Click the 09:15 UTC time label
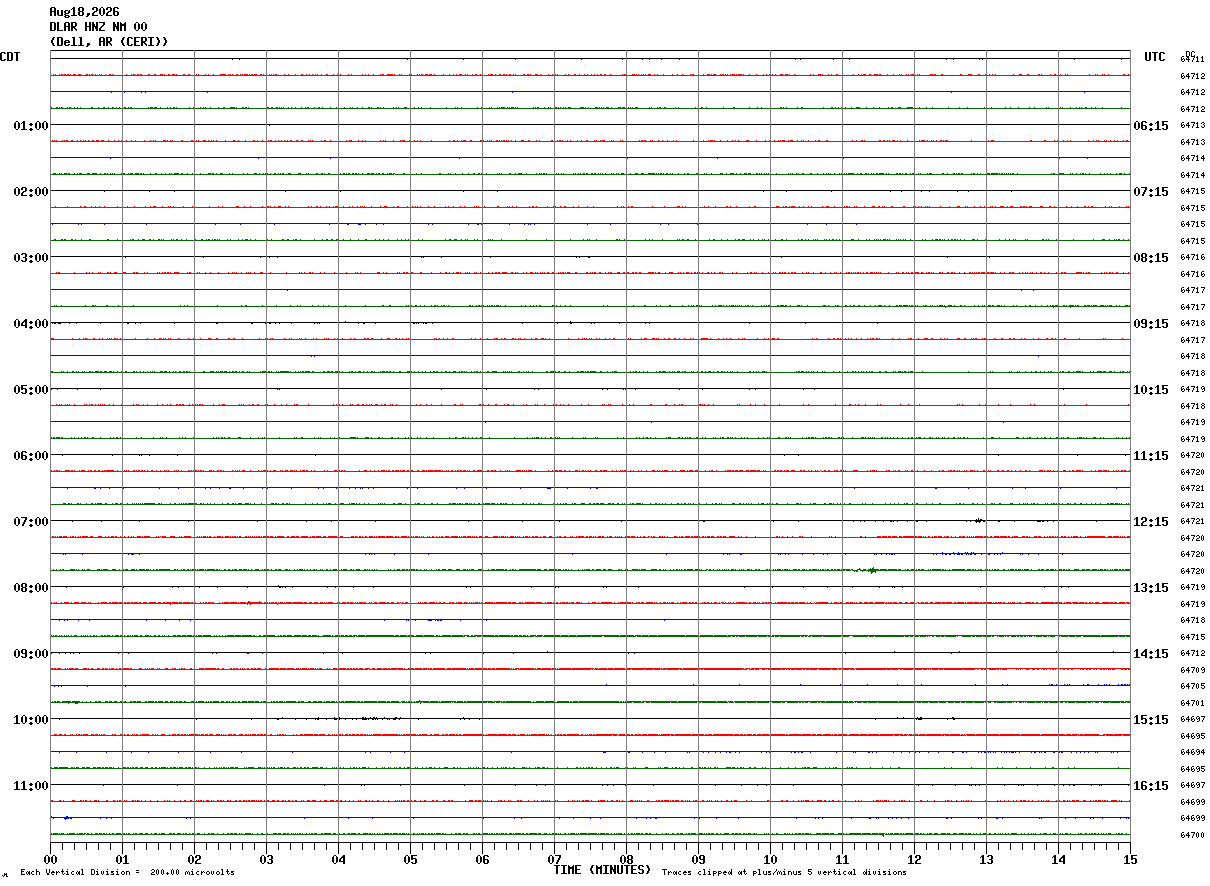The height and width of the screenshot is (886, 1210). (x=1151, y=324)
